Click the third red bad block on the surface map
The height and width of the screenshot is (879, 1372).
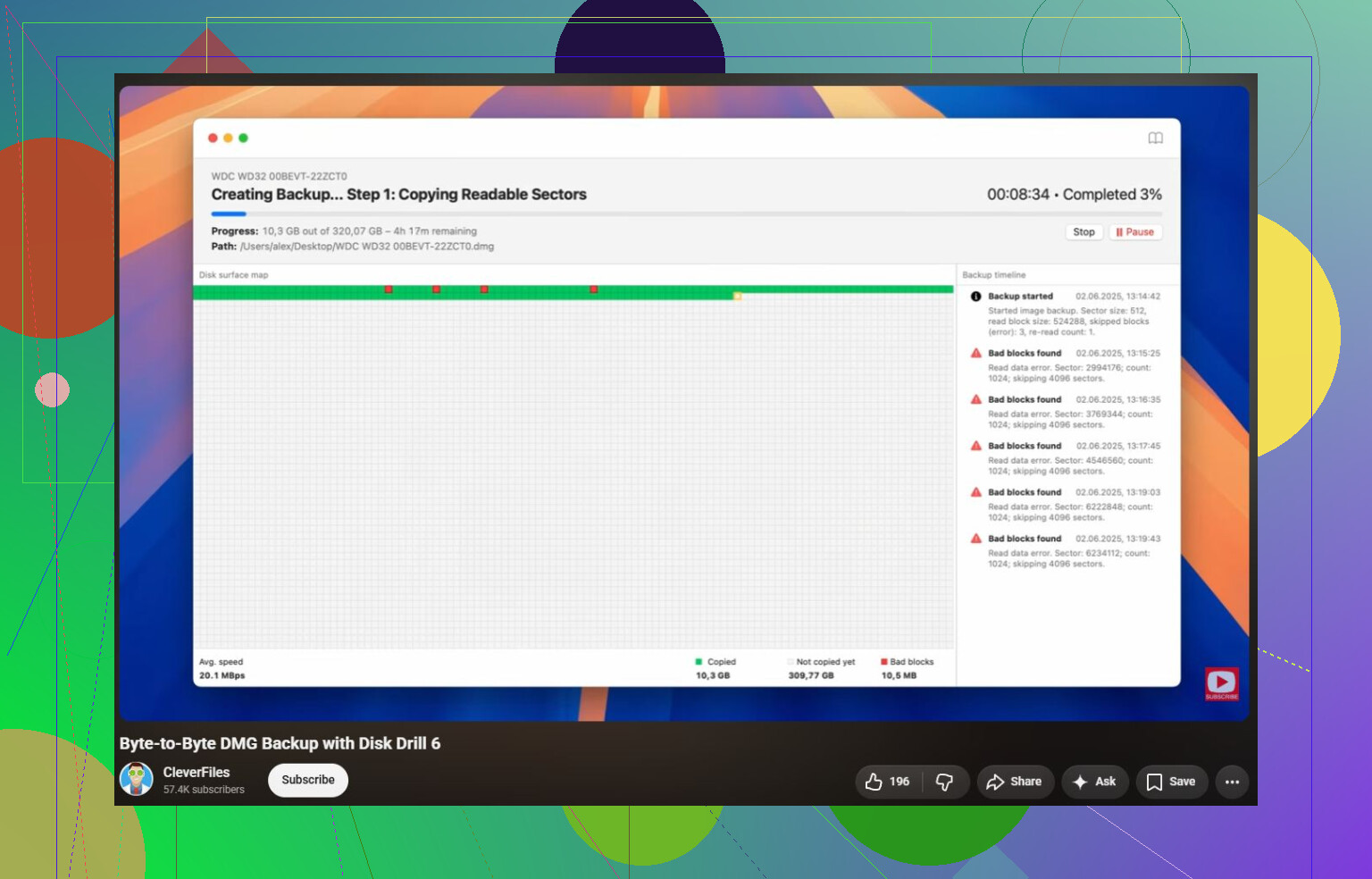click(x=484, y=289)
